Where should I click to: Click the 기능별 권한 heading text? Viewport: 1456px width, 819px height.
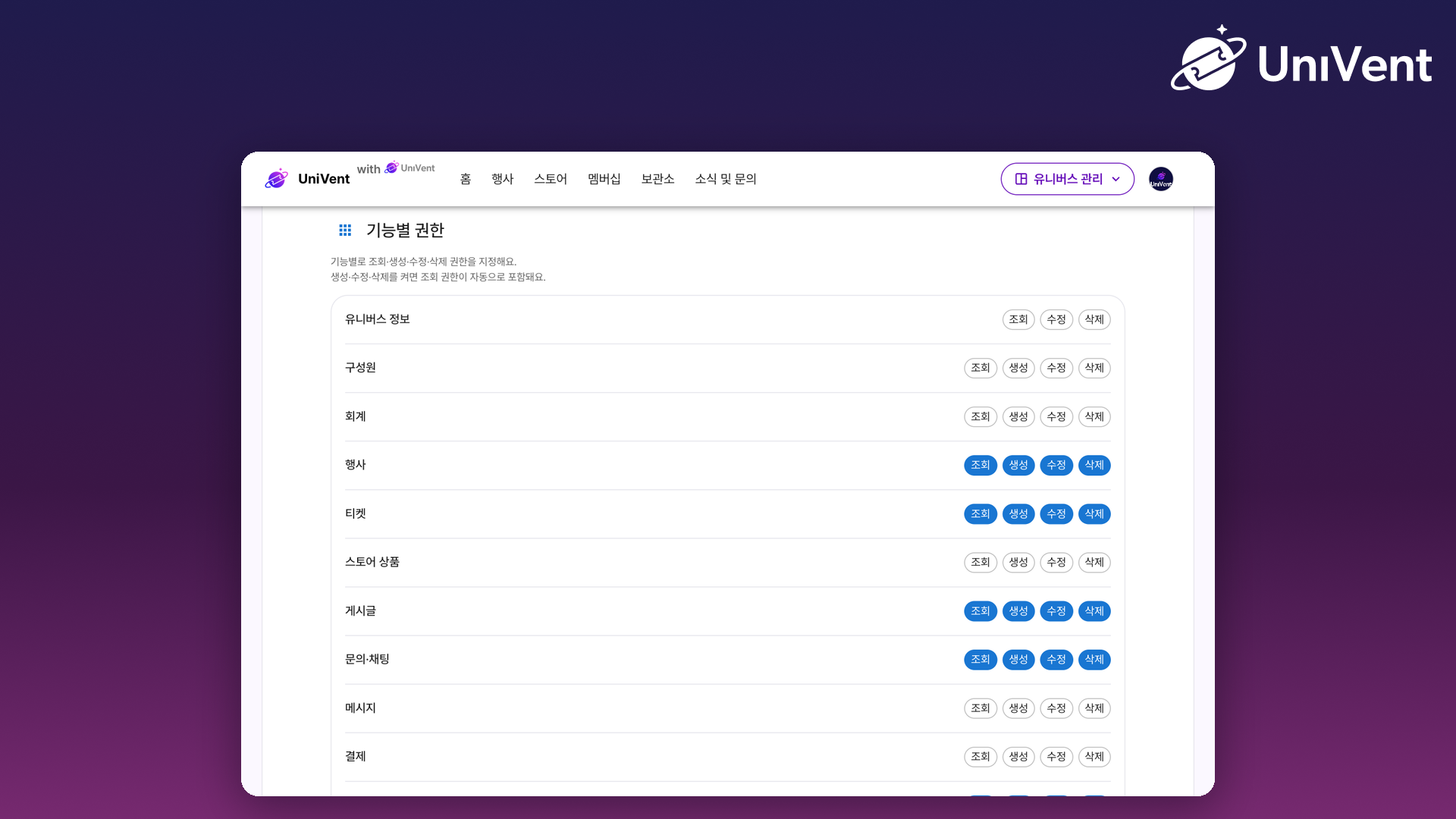[x=405, y=230]
